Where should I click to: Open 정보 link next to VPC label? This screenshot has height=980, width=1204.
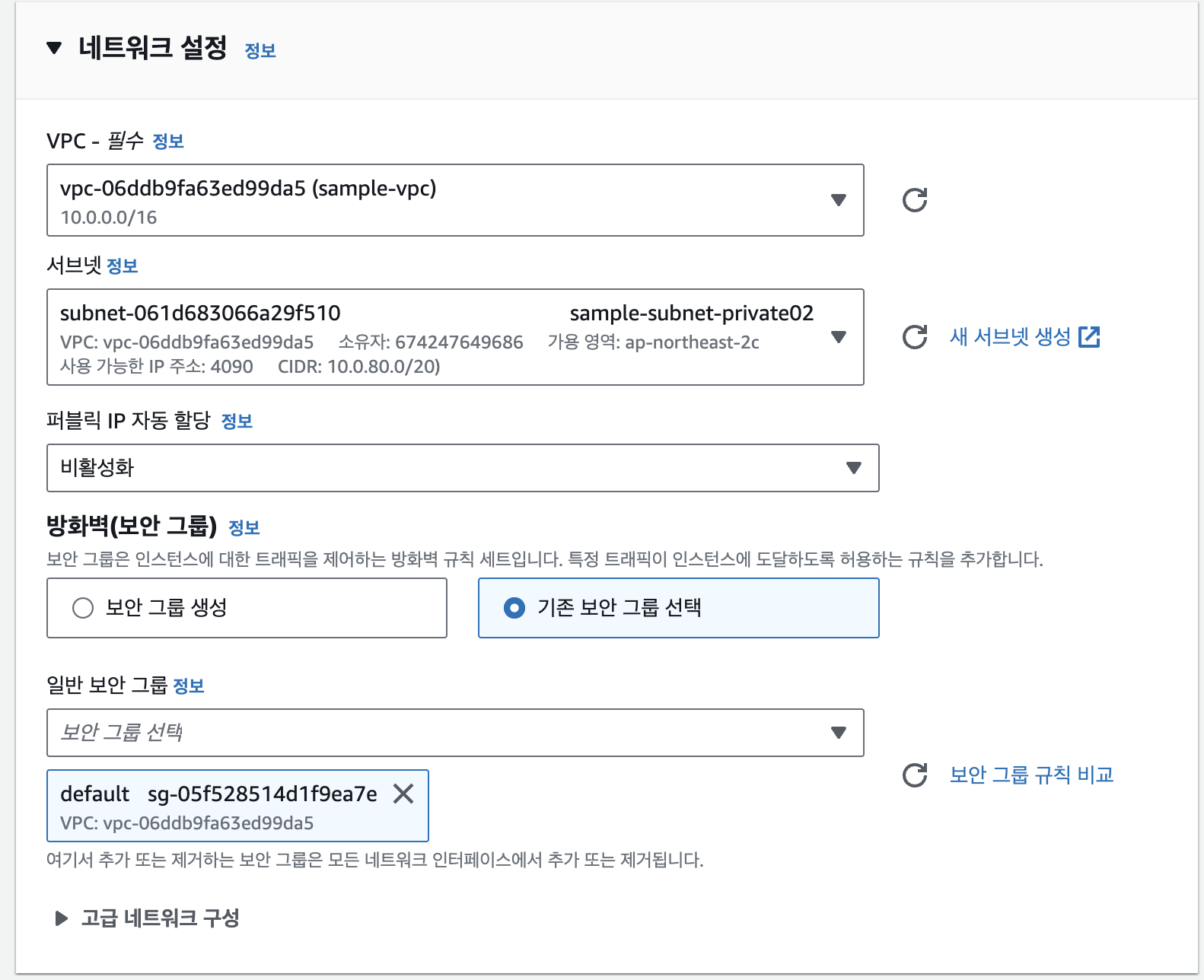(x=168, y=142)
